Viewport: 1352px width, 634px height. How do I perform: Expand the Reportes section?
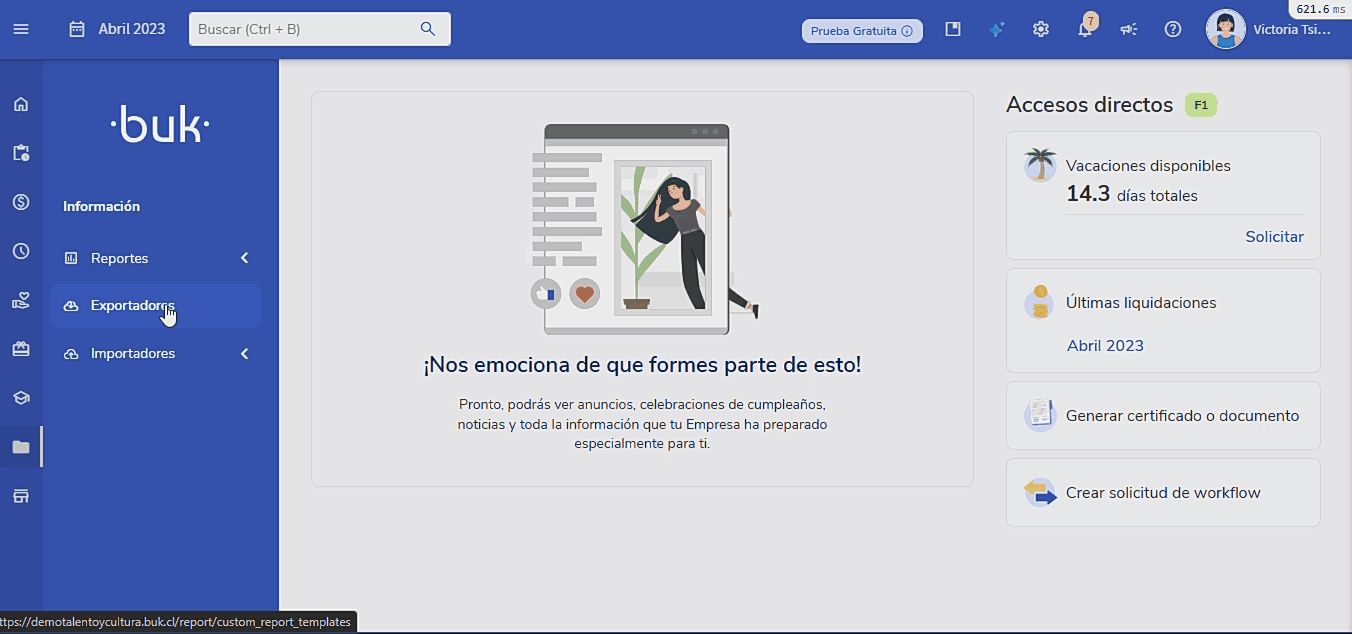pyautogui.click(x=156, y=257)
